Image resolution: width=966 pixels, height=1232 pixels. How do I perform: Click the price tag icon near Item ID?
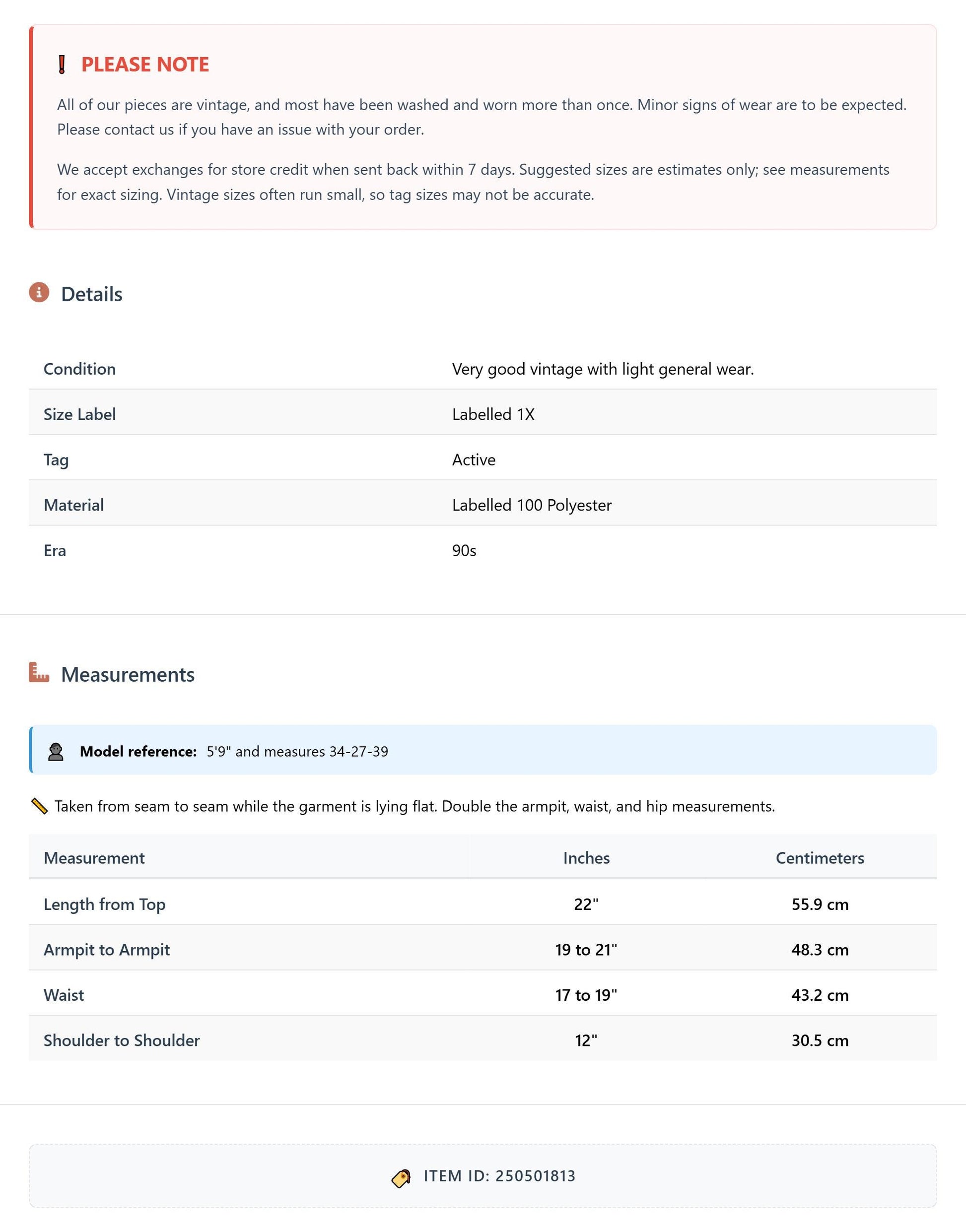(x=401, y=1178)
